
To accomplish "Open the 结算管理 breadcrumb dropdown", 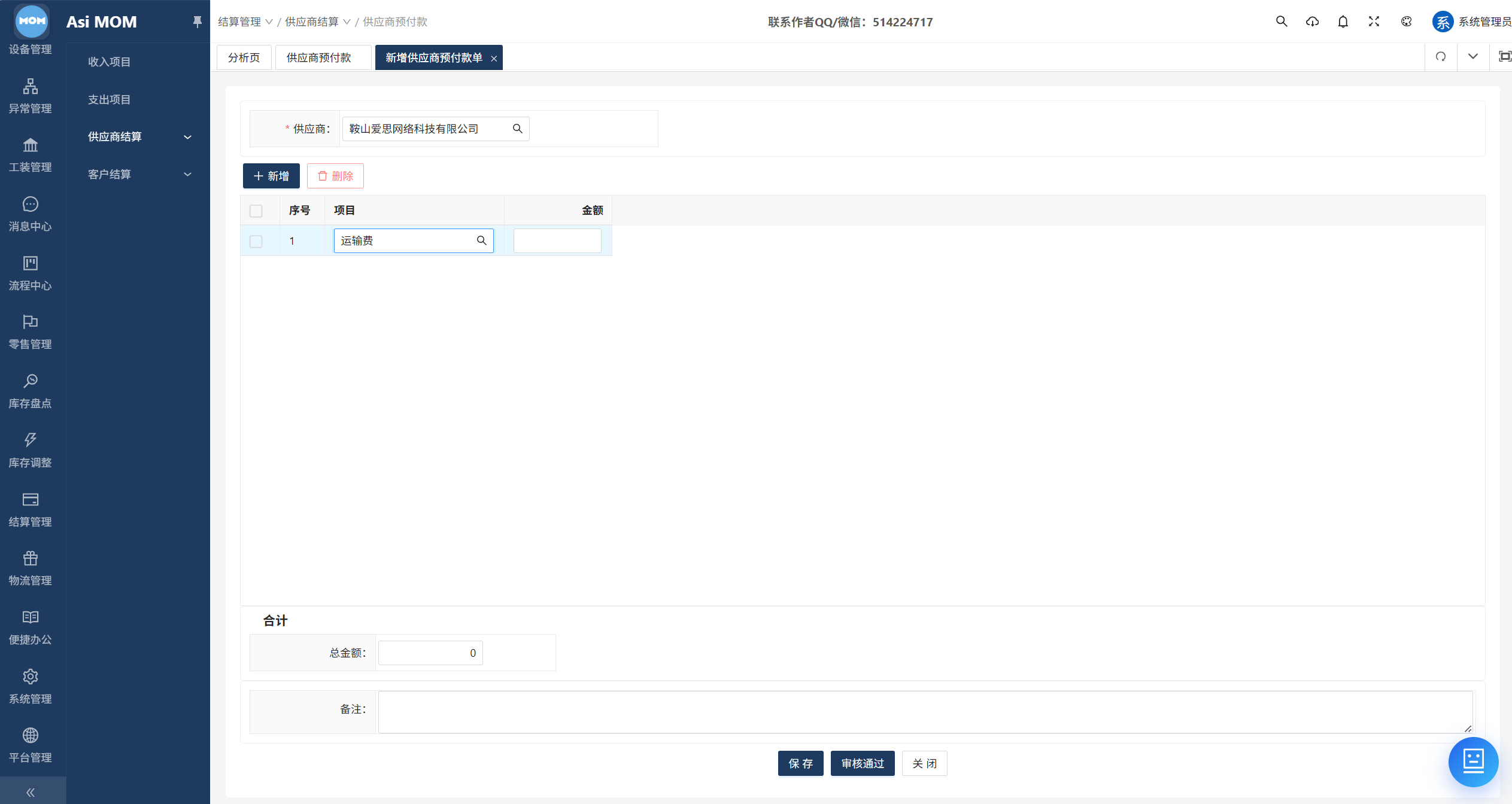I will (245, 22).
